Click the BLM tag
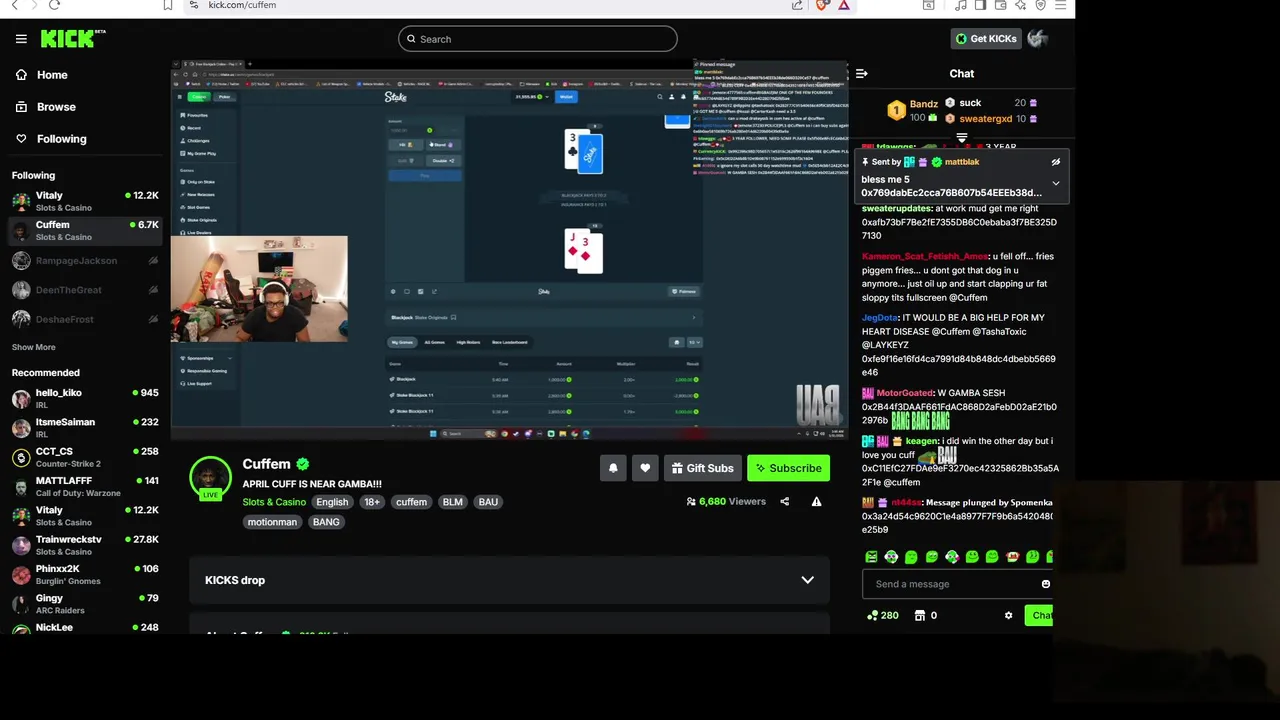The width and height of the screenshot is (1280, 720). tap(453, 502)
